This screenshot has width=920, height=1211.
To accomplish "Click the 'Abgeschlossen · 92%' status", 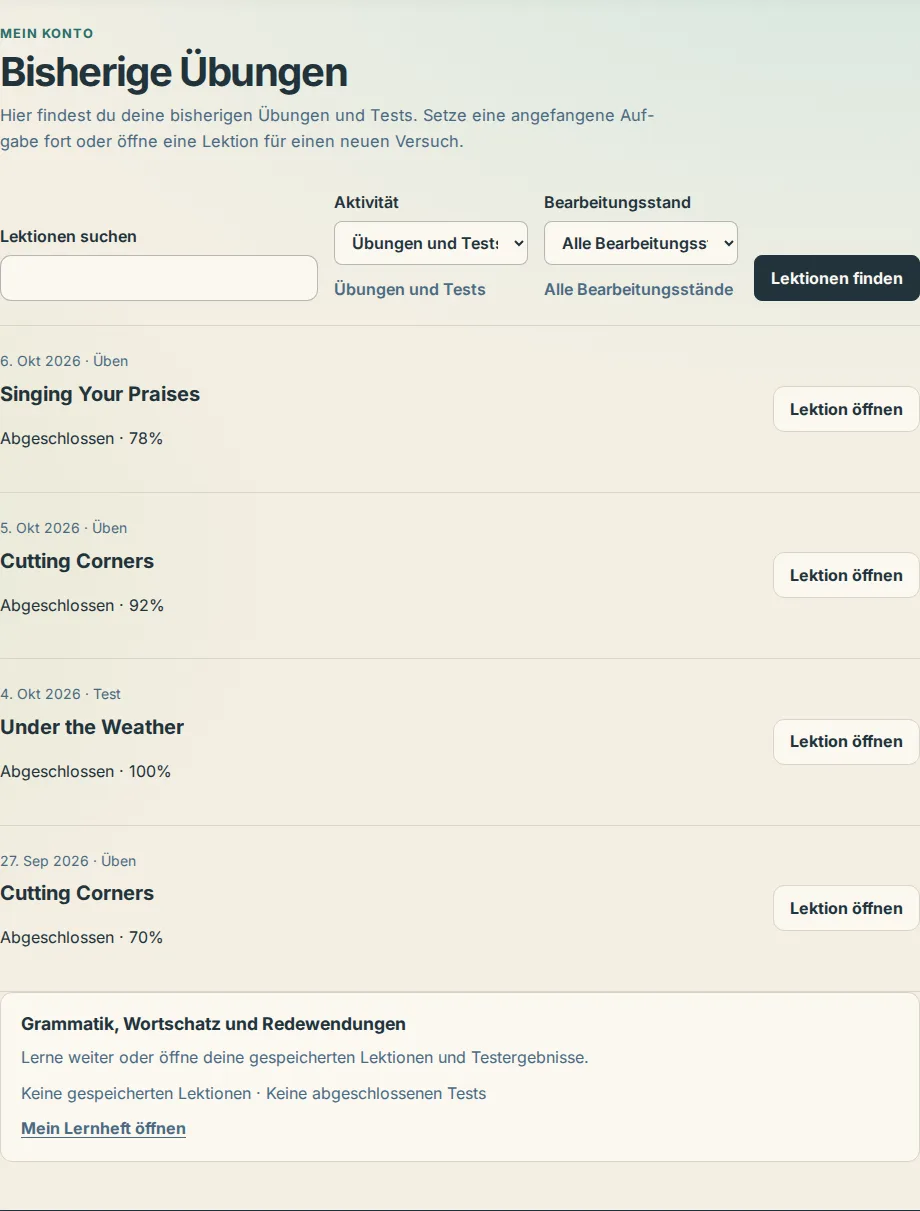I will pyautogui.click(x=82, y=605).
